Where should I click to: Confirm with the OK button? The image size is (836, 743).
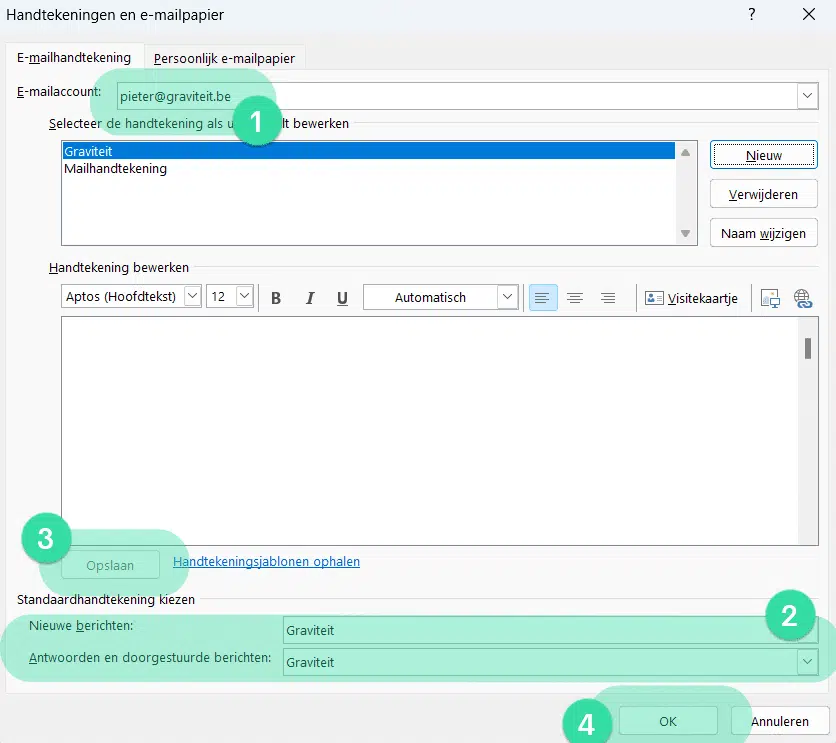[x=668, y=721]
